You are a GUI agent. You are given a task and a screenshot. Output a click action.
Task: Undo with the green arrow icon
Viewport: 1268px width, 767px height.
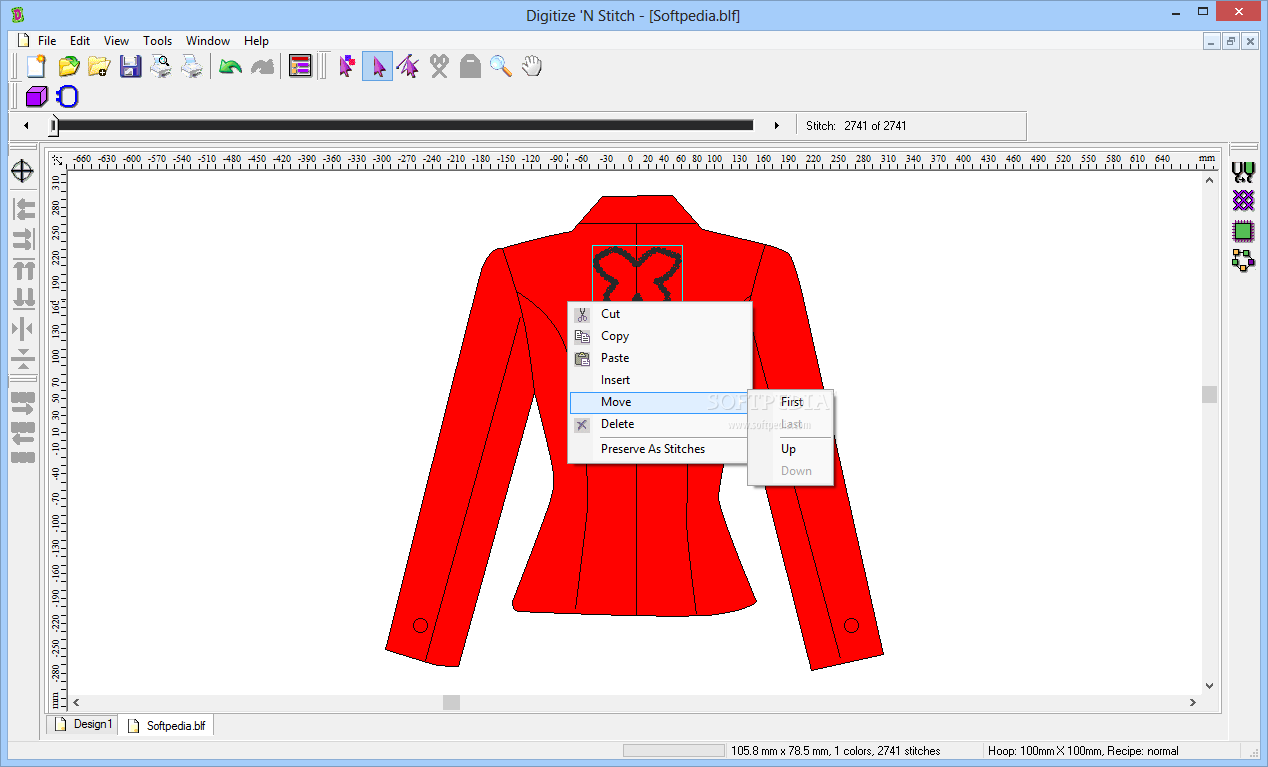coord(231,67)
